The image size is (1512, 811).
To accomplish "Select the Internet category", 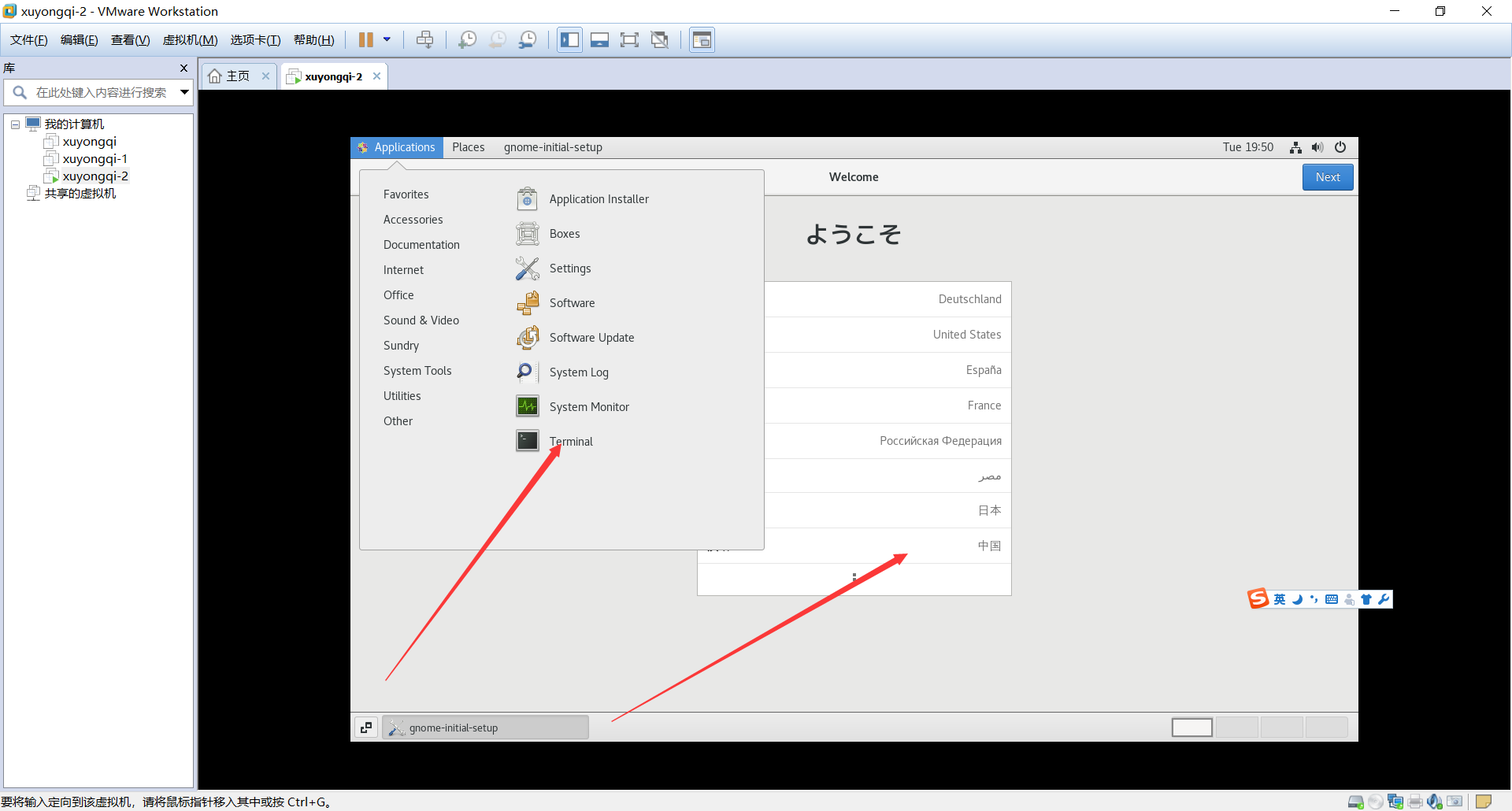I will [x=403, y=270].
